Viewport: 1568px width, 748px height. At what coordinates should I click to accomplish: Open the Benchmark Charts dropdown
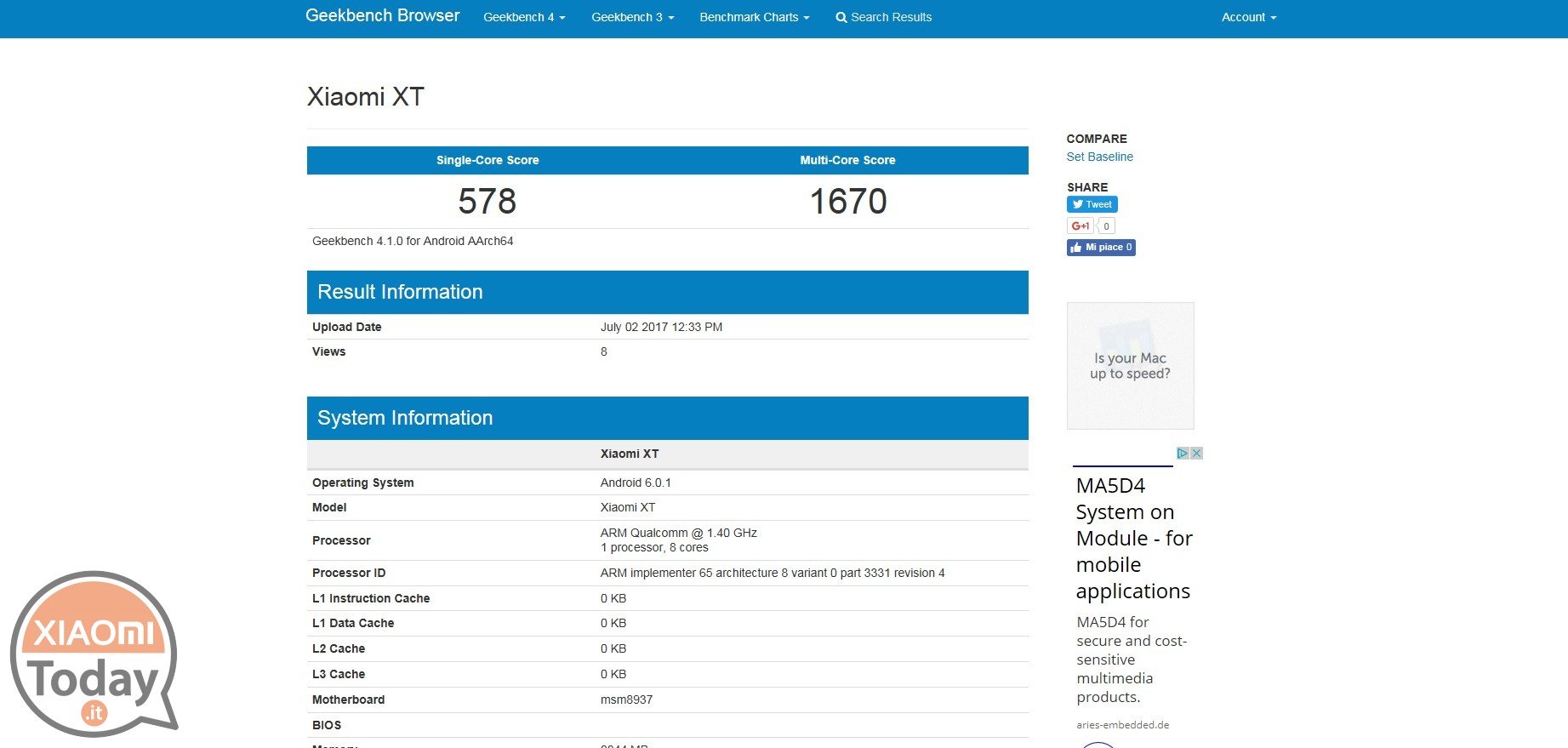point(754,17)
